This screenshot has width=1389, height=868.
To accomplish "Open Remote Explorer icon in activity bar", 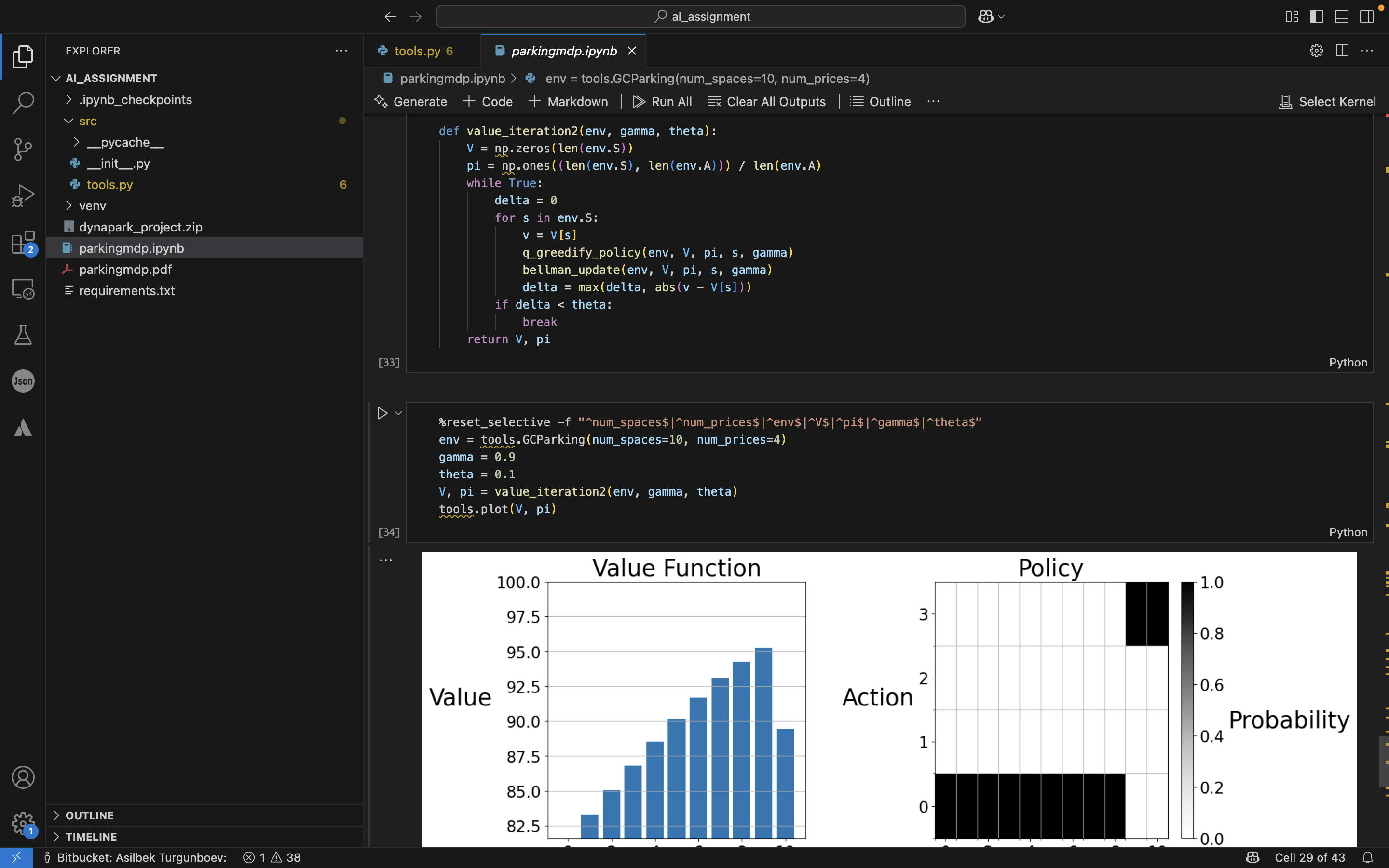I will [23, 289].
